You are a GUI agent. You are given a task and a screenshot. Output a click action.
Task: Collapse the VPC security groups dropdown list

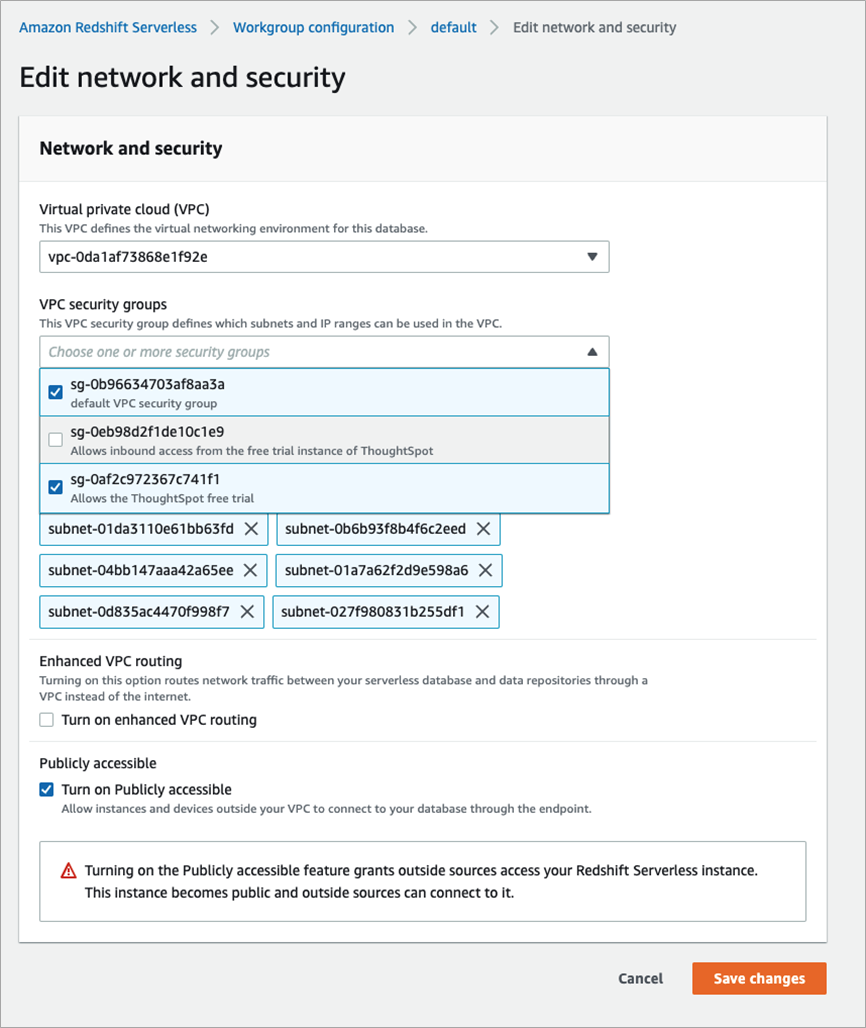coord(594,351)
